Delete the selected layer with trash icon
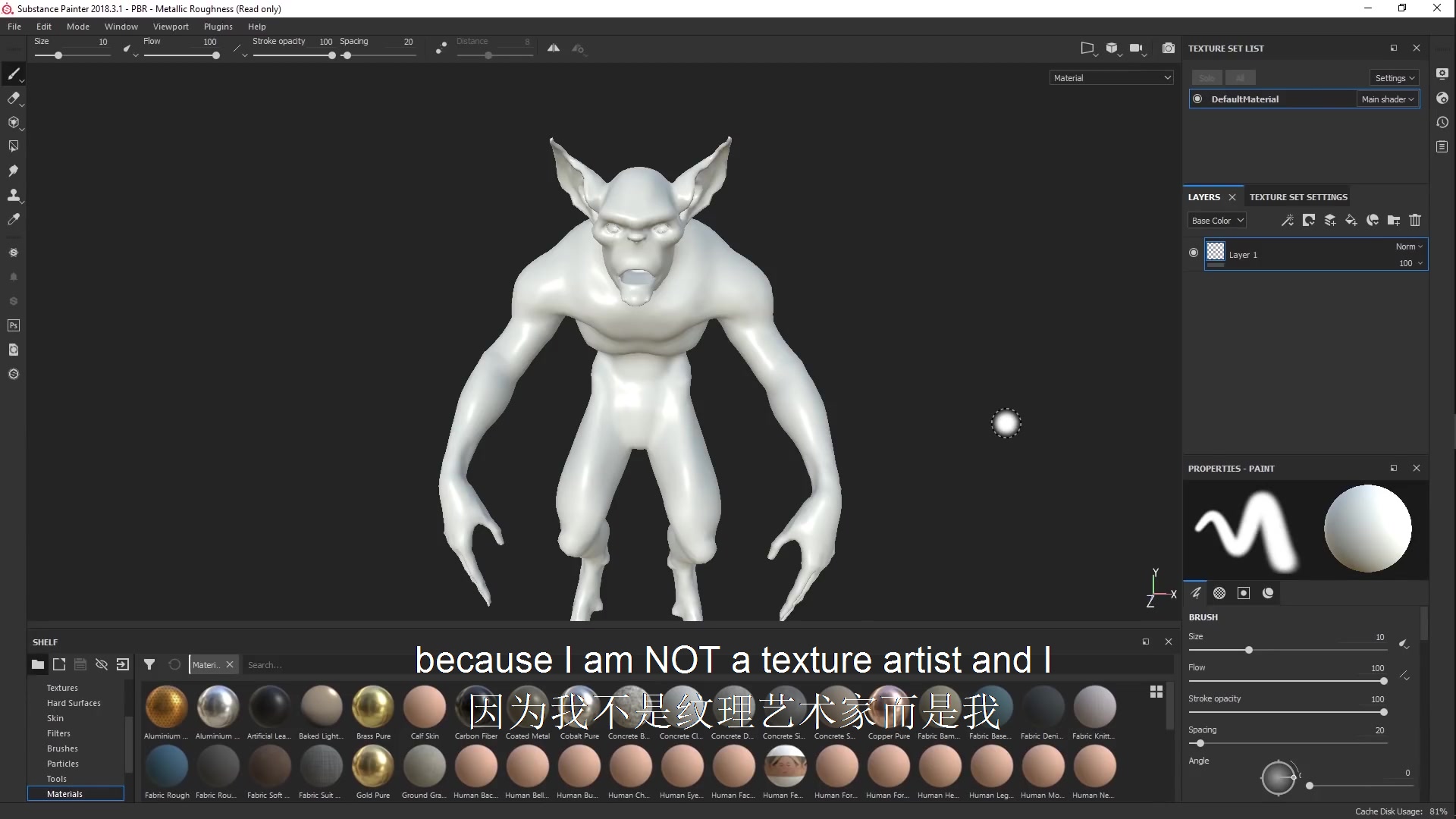Viewport: 1456px width, 819px height. click(1415, 220)
